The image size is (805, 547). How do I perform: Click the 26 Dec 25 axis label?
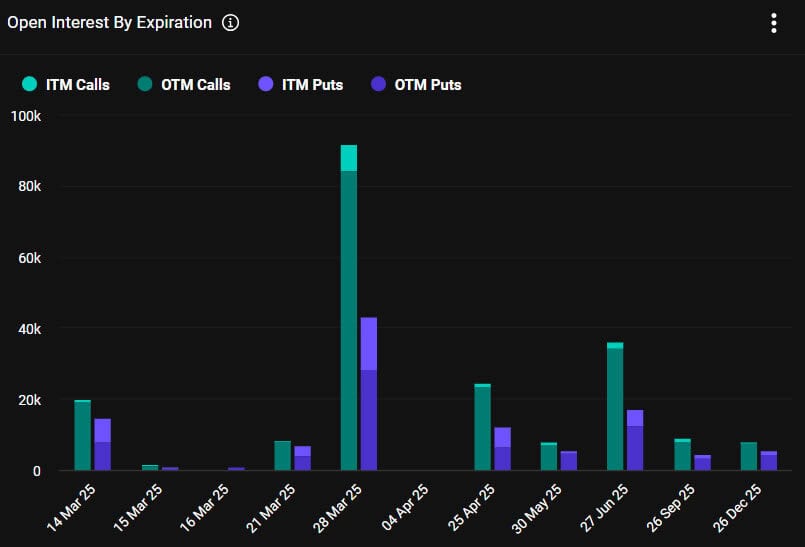click(x=737, y=507)
